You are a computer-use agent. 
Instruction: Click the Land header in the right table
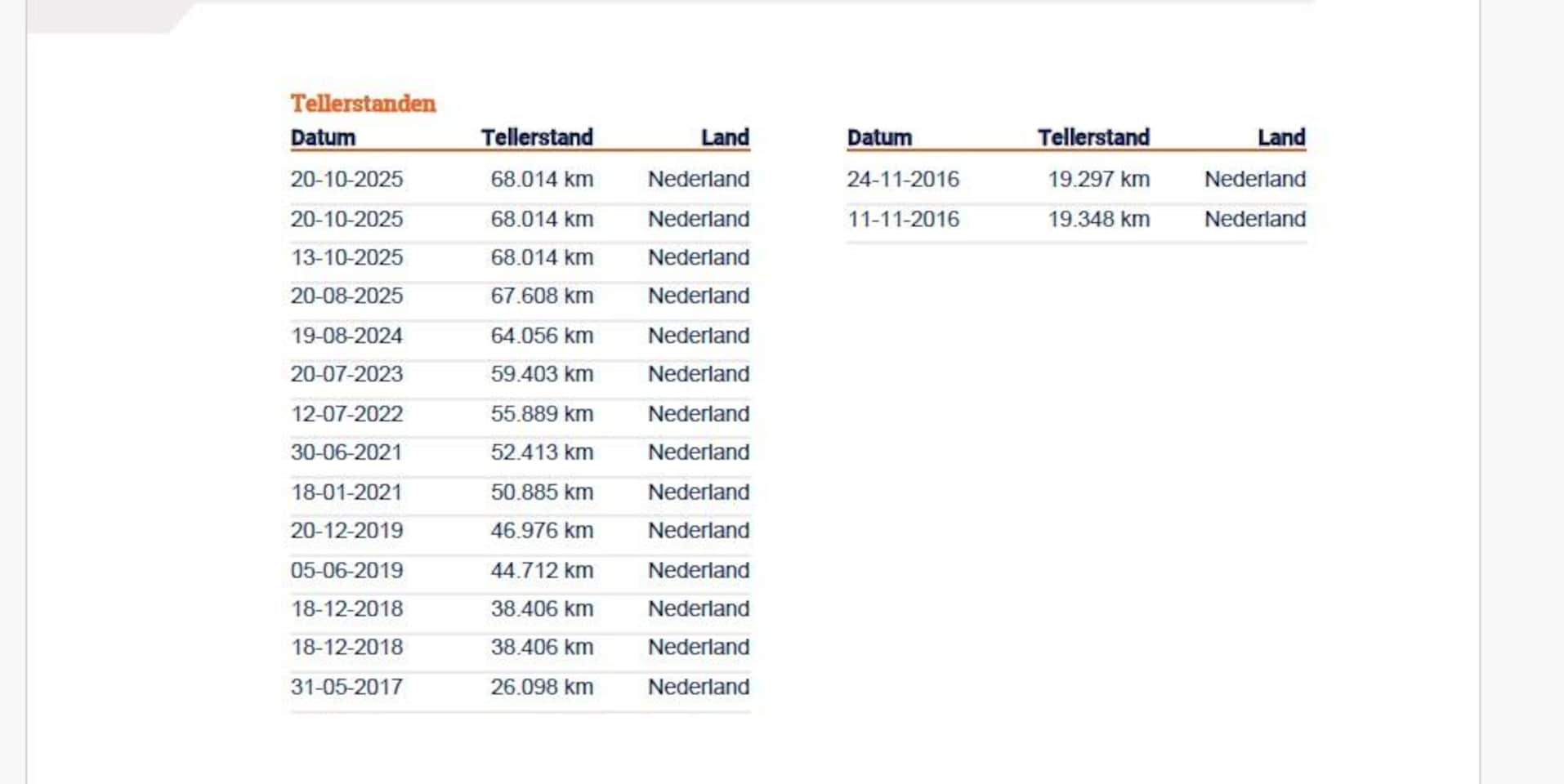point(1281,137)
